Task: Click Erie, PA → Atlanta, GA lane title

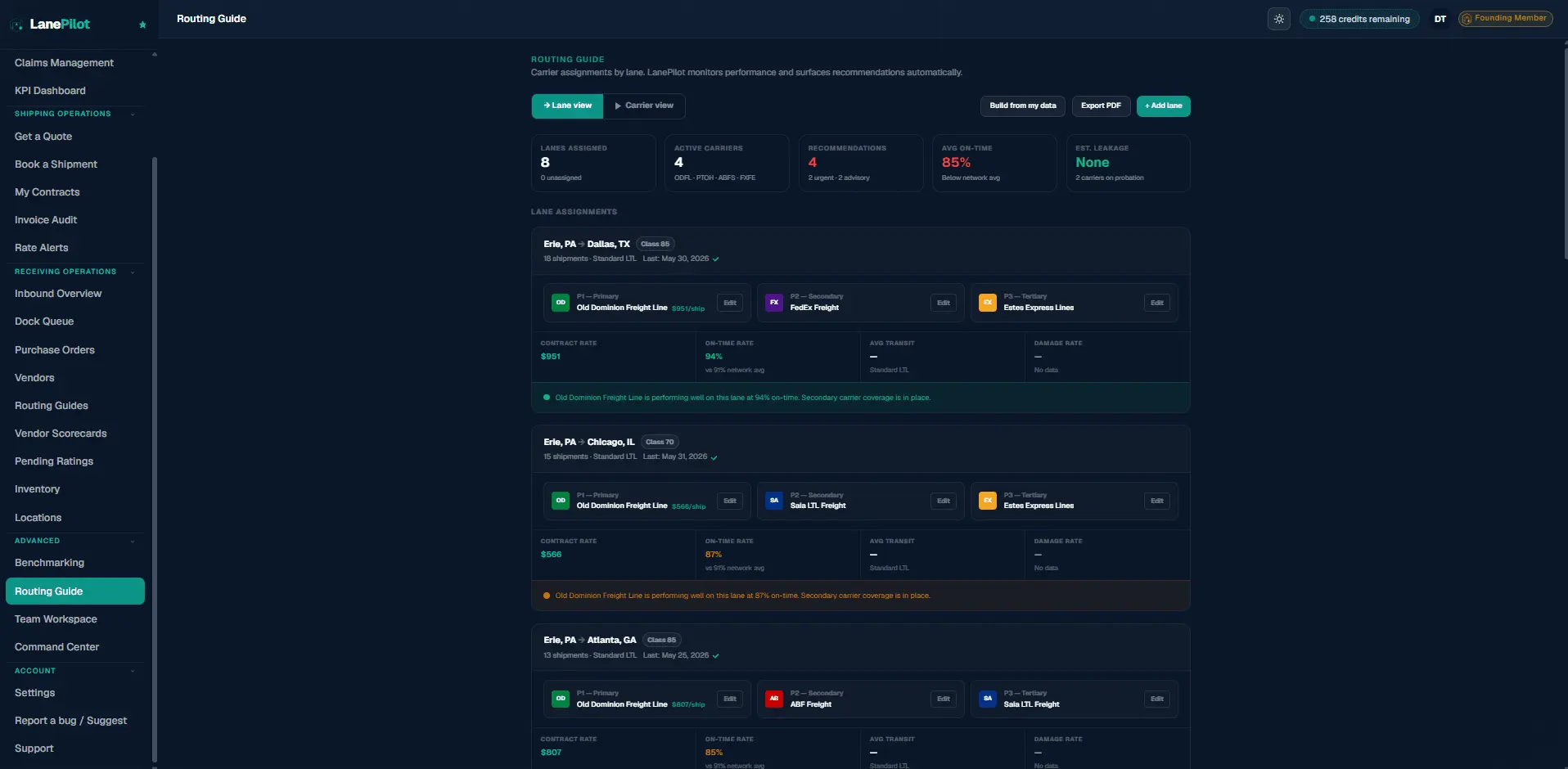Action: 589,640
